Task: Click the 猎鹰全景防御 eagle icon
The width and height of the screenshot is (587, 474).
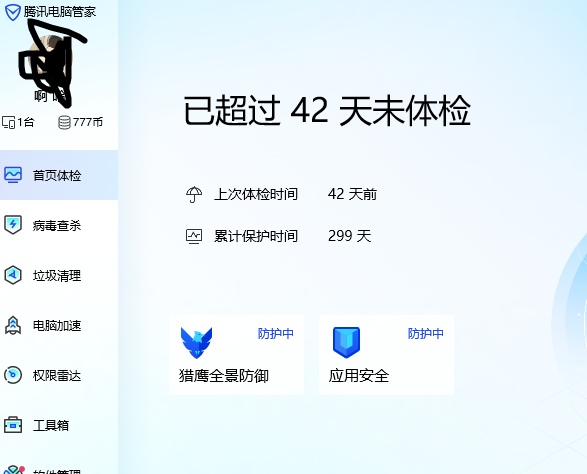Action: coord(196,343)
